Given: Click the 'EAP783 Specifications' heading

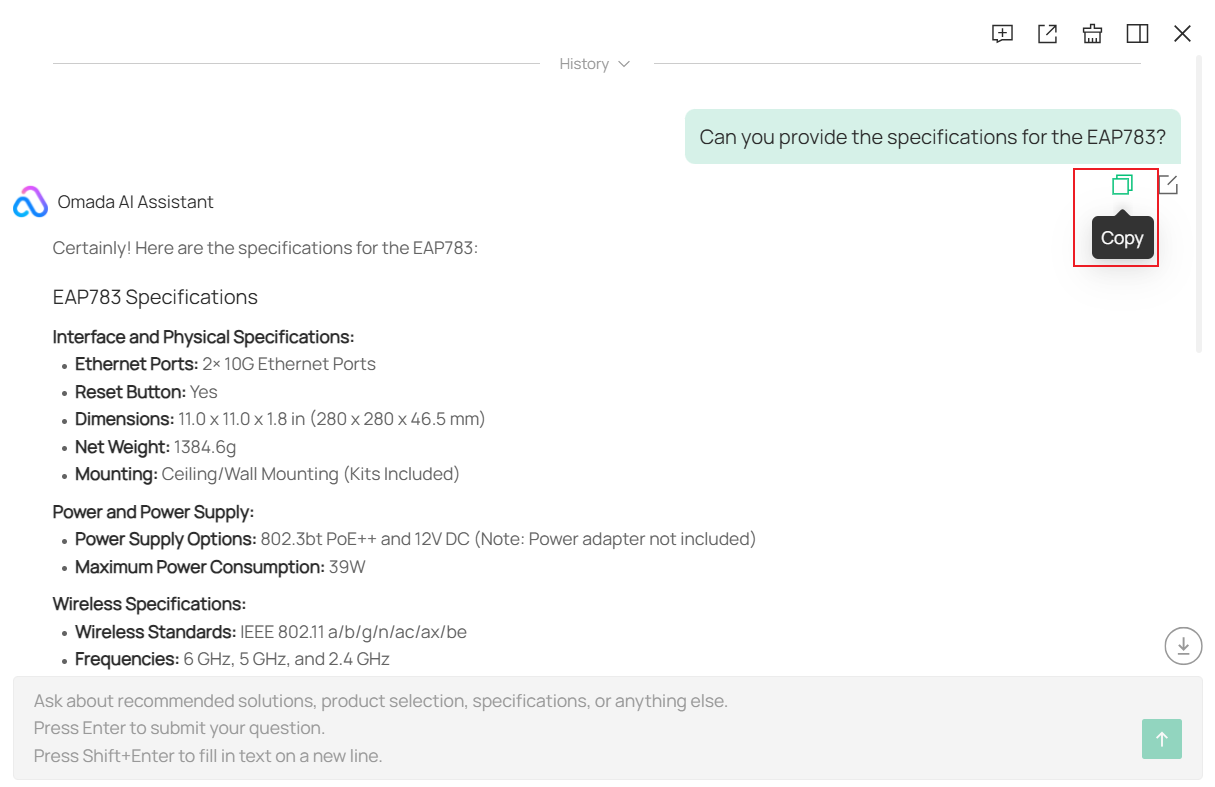Looking at the screenshot, I should point(155,297).
